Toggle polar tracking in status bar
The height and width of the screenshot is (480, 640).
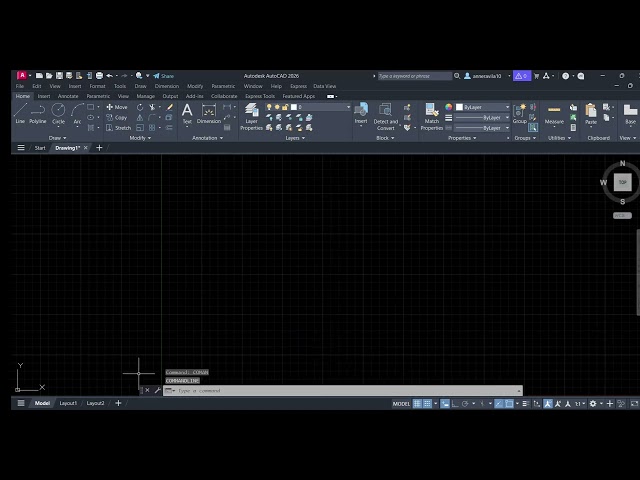pos(465,403)
